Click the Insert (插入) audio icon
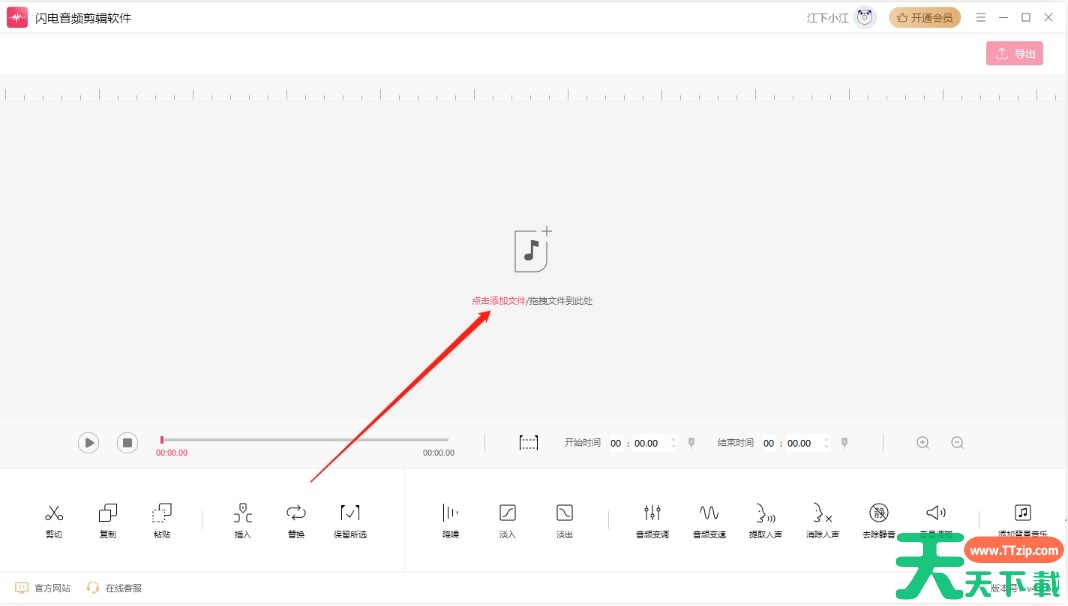1068x606 pixels. pos(243,513)
